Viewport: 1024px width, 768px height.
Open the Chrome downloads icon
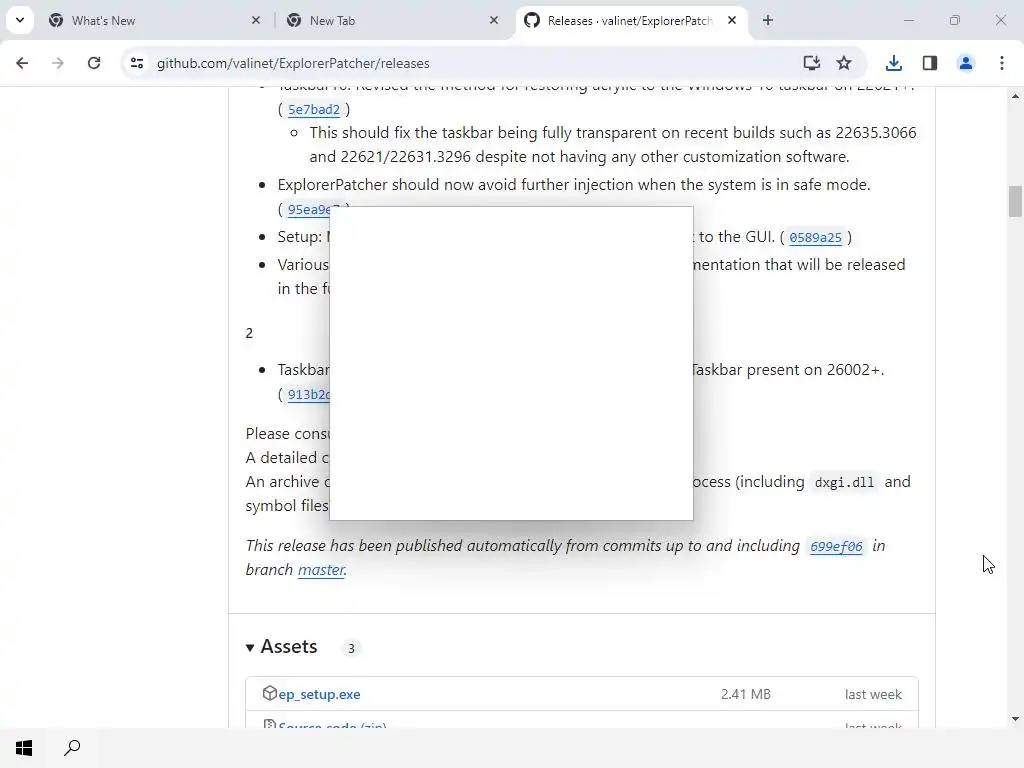[894, 63]
